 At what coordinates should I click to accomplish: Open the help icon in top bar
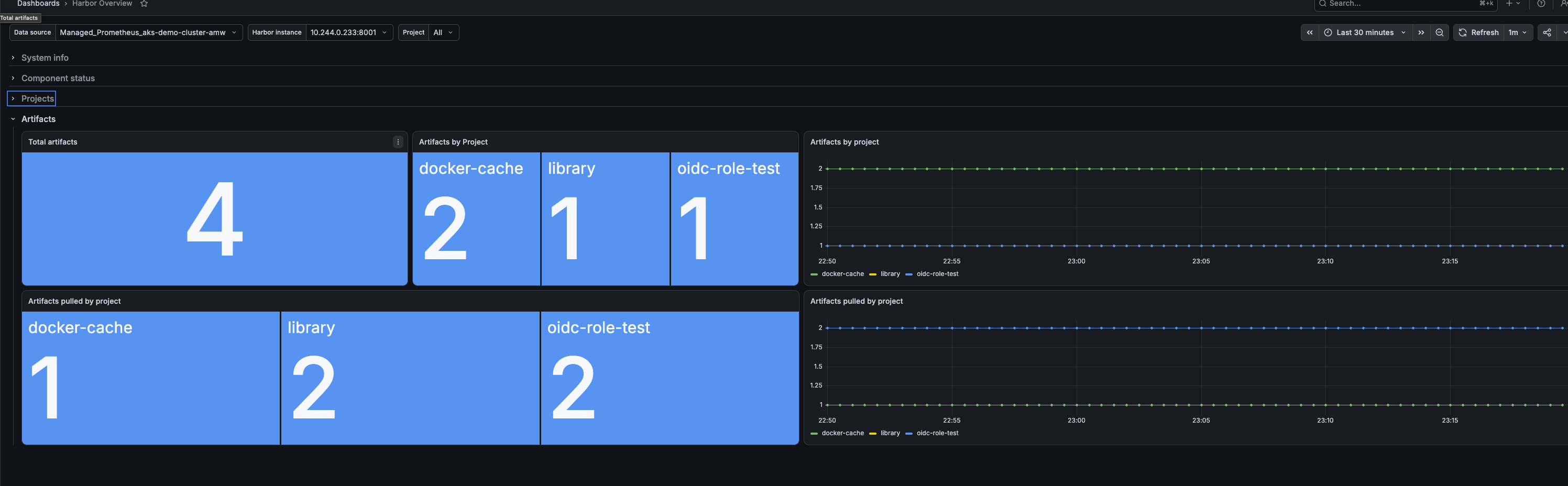click(1541, 4)
